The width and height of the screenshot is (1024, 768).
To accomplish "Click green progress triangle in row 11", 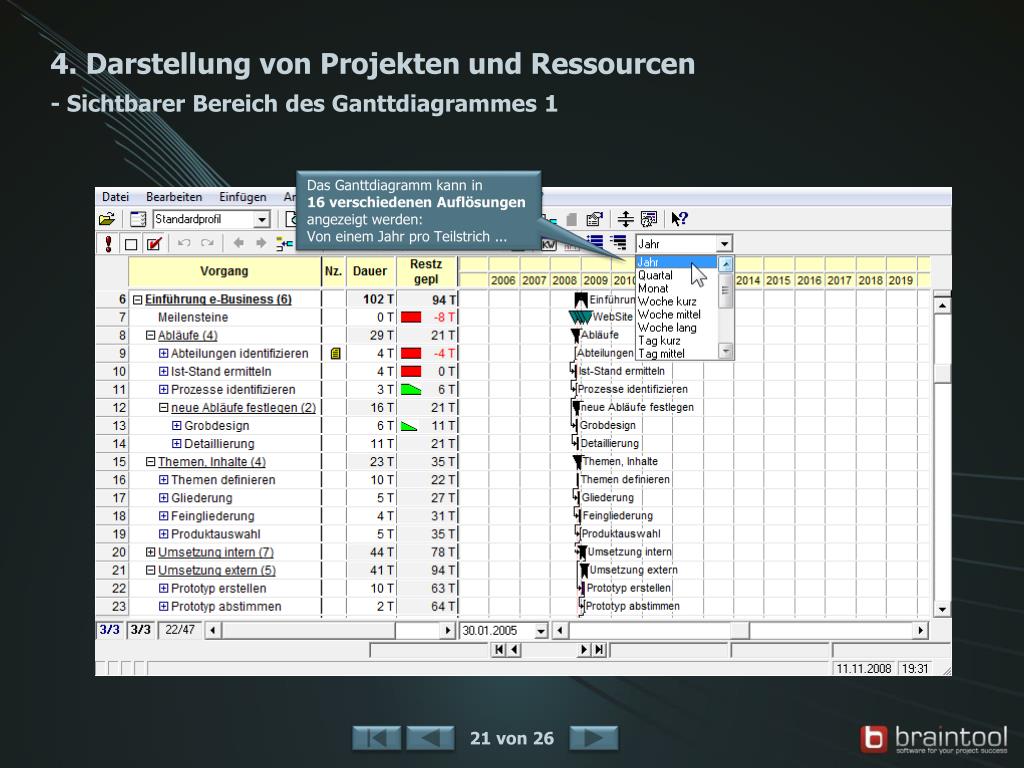I will (x=410, y=390).
